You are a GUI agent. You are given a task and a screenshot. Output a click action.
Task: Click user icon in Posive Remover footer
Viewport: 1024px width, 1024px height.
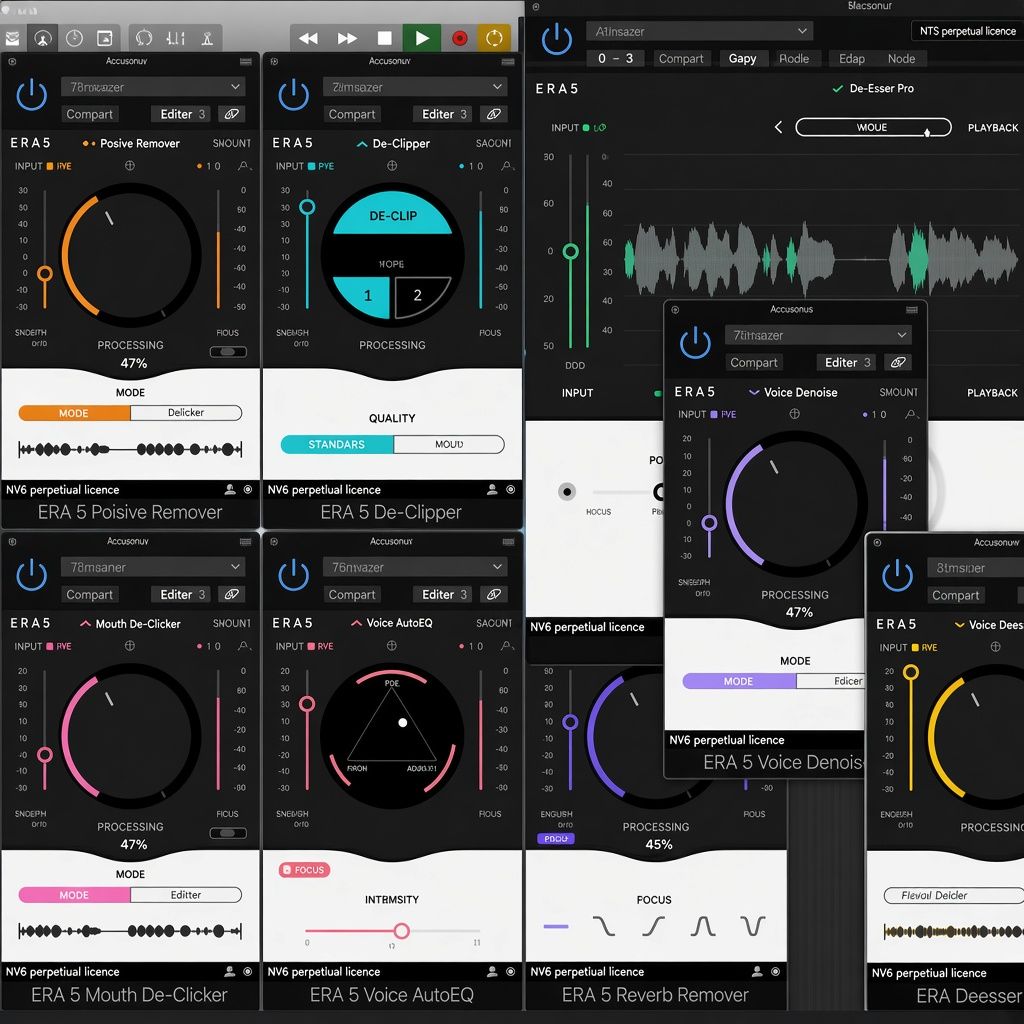point(230,489)
